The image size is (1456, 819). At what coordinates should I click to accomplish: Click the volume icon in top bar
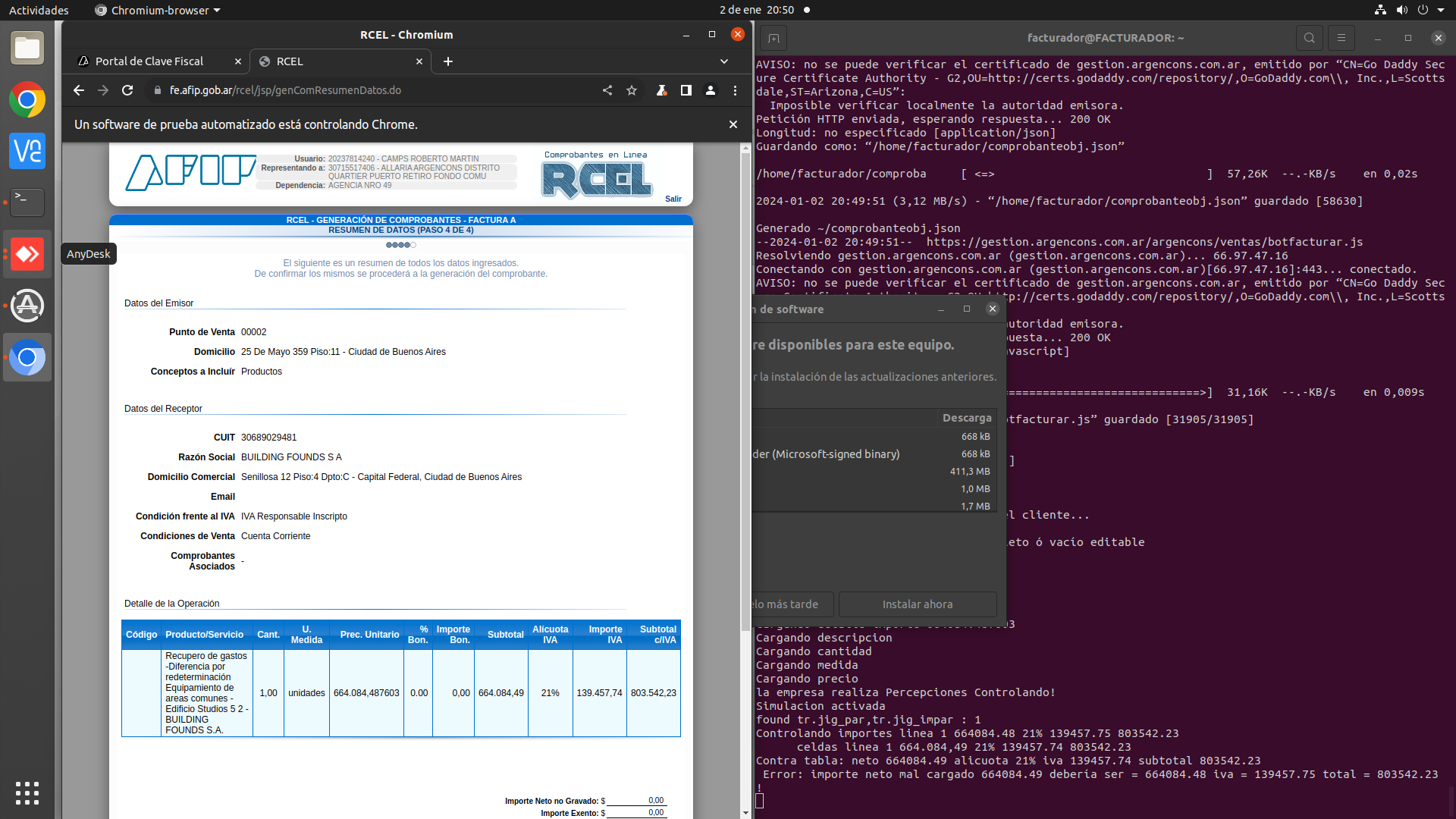1401,10
